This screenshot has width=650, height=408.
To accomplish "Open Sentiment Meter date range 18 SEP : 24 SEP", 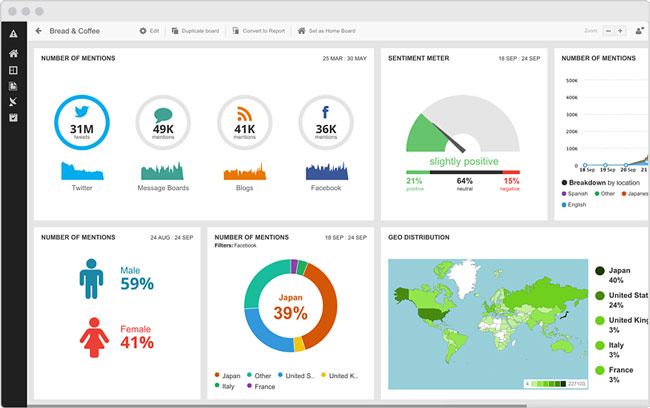I will pos(519,59).
